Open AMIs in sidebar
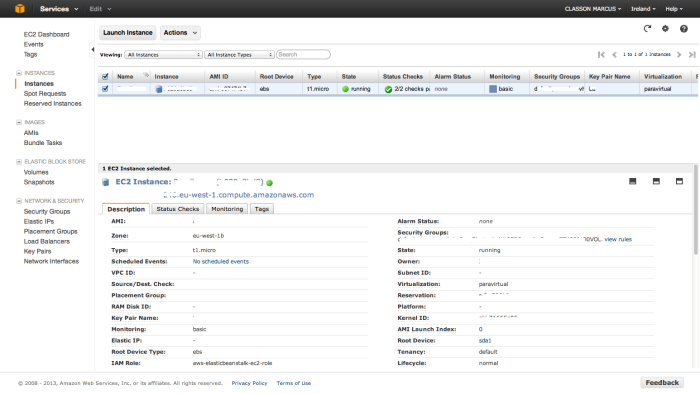Viewport: 700px width, 394px height. coord(31,133)
